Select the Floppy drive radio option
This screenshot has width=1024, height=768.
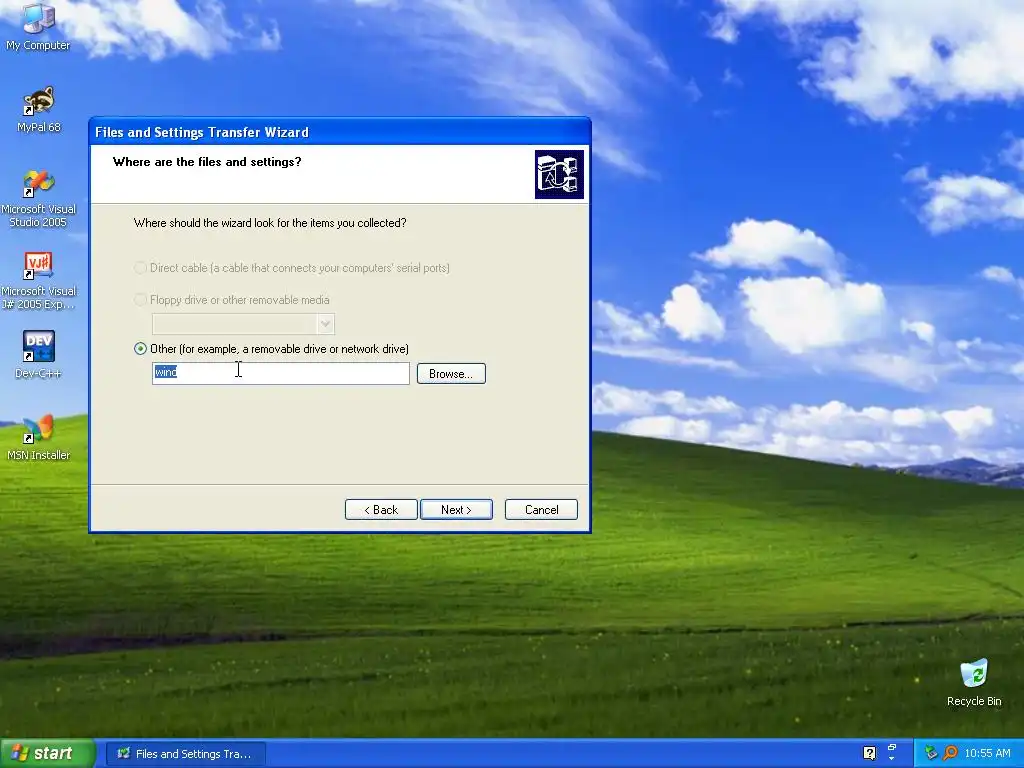point(140,300)
